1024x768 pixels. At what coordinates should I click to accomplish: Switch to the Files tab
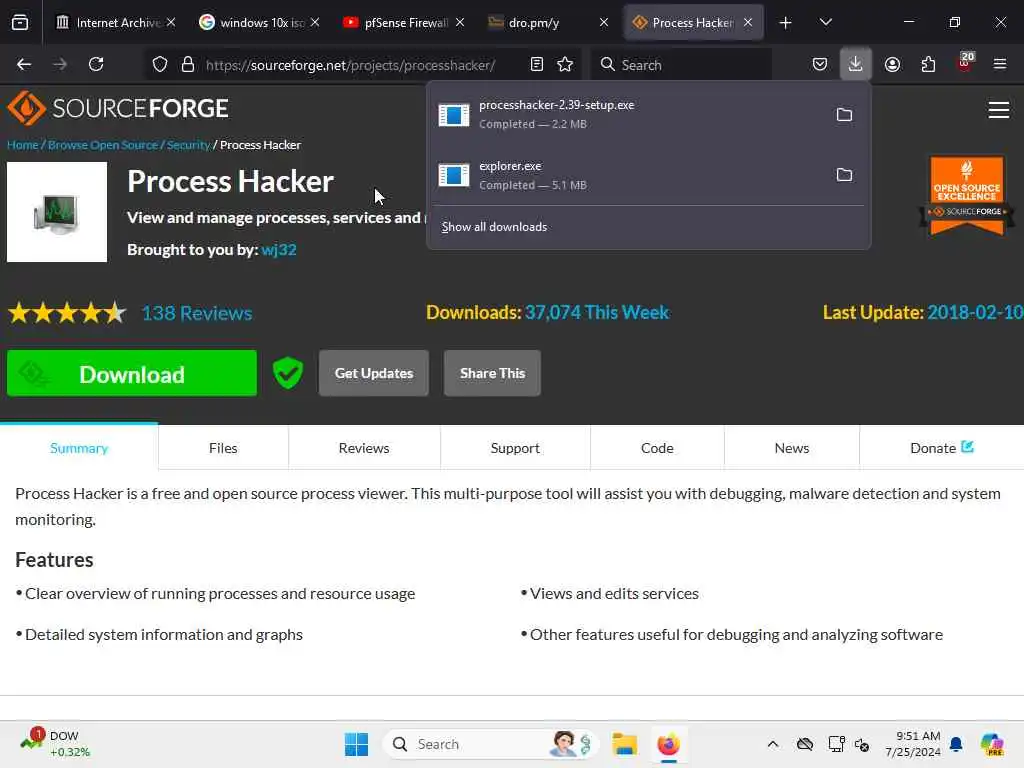pos(223,448)
